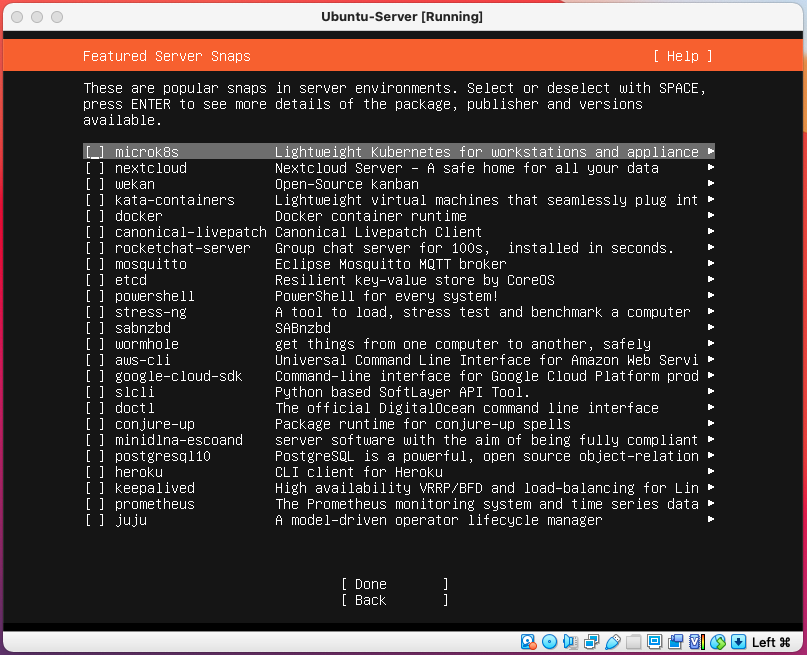
Task: Enable the kata-containers checkbox
Action: (x=95, y=200)
